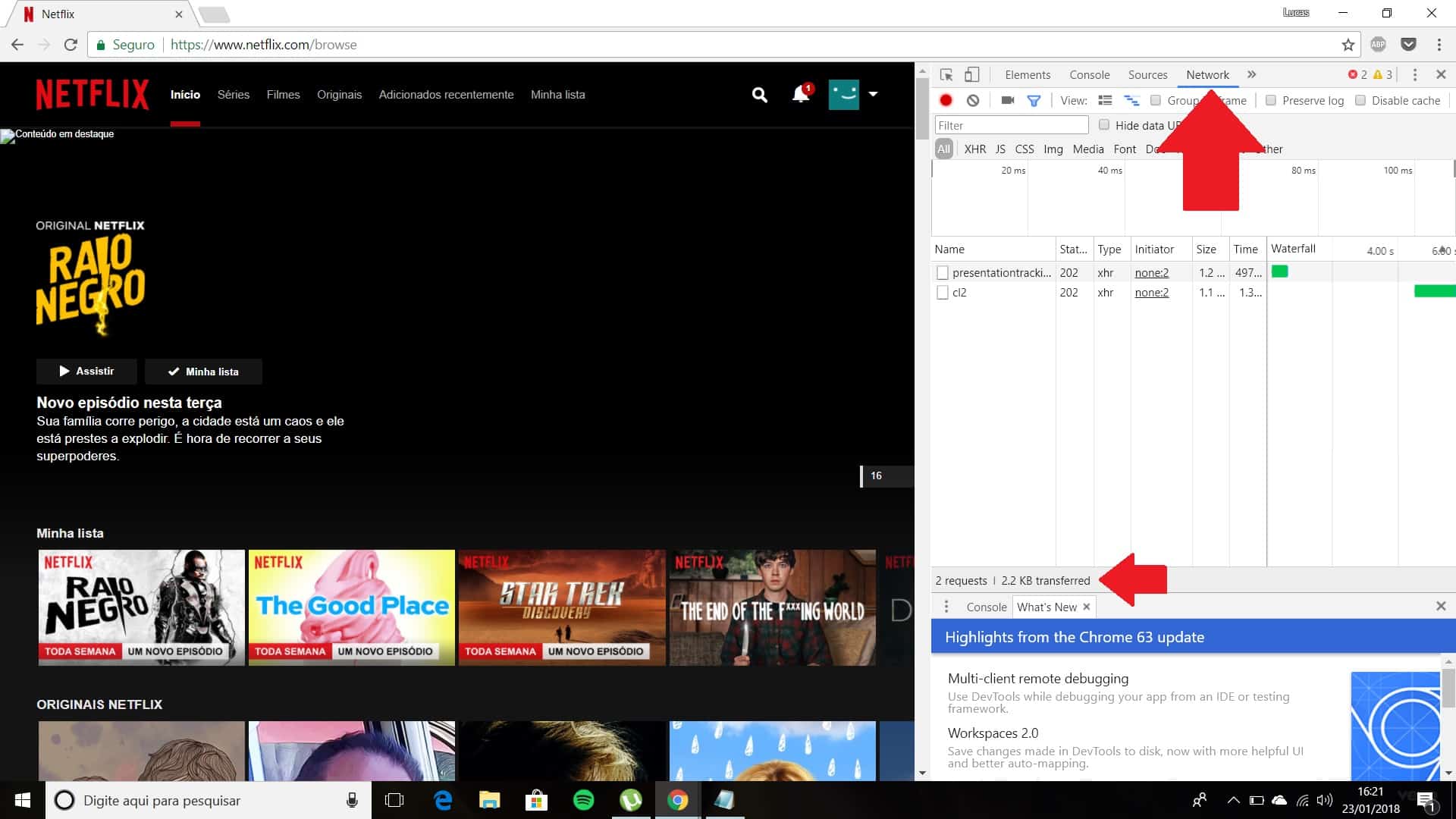Expand more DevTools tabs chevron
The image size is (1456, 819).
click(1251, 74)
